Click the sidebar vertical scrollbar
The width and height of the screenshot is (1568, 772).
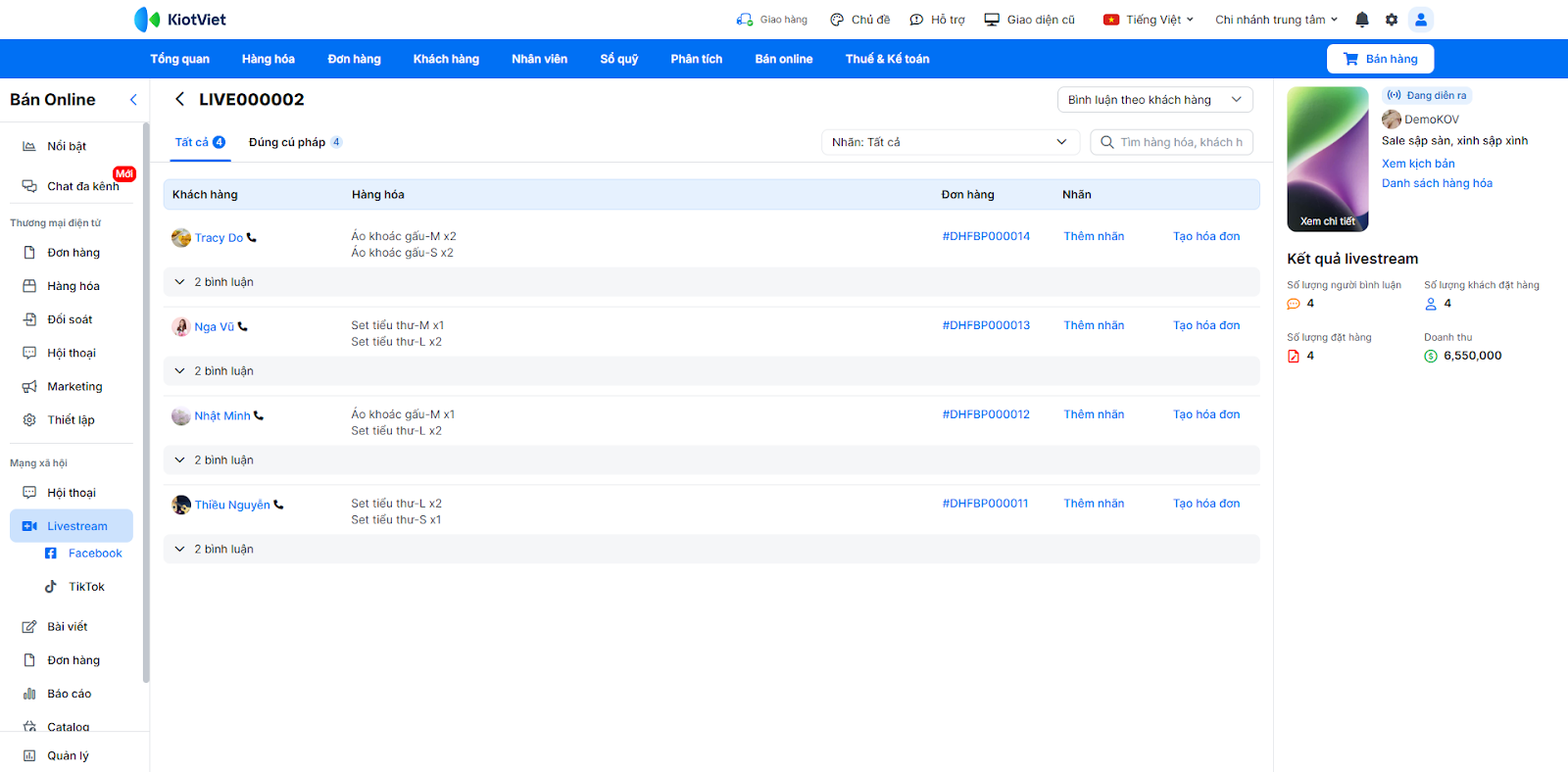[146, 402]
